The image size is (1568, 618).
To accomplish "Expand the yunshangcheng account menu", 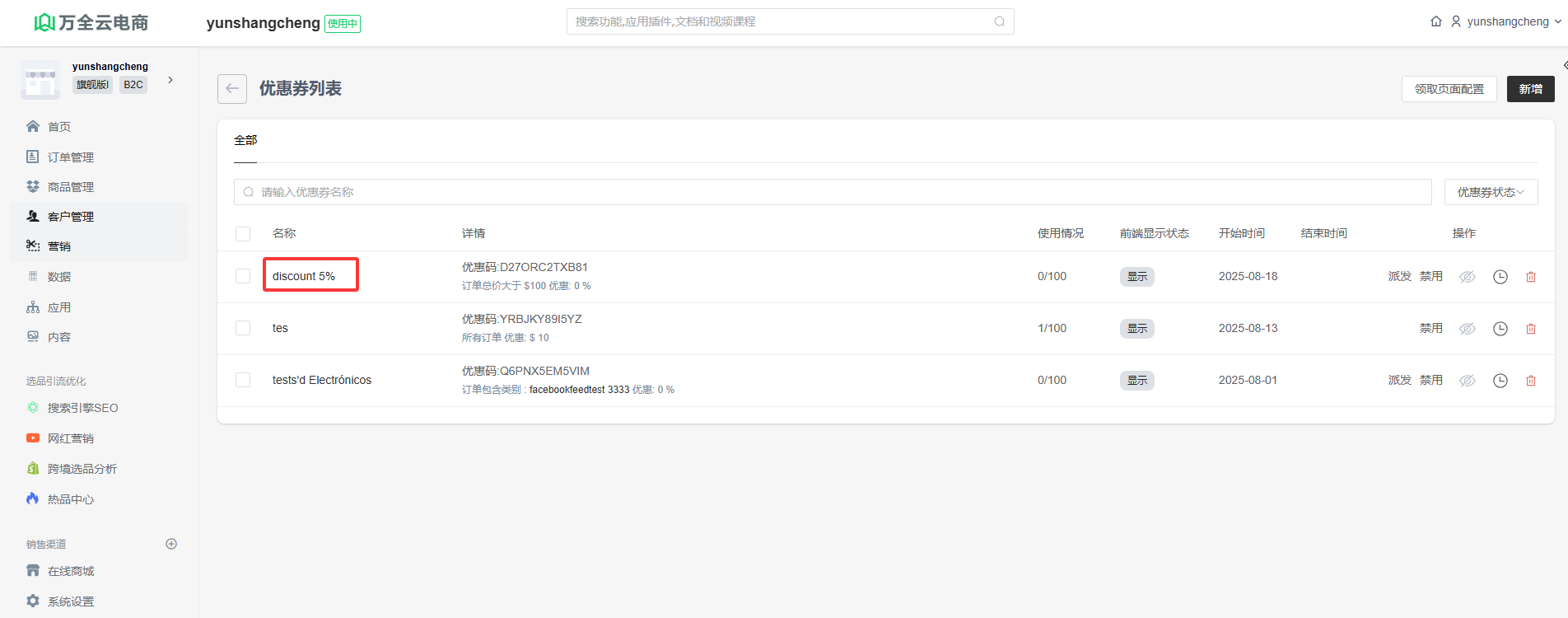I will click(1508, 21).
